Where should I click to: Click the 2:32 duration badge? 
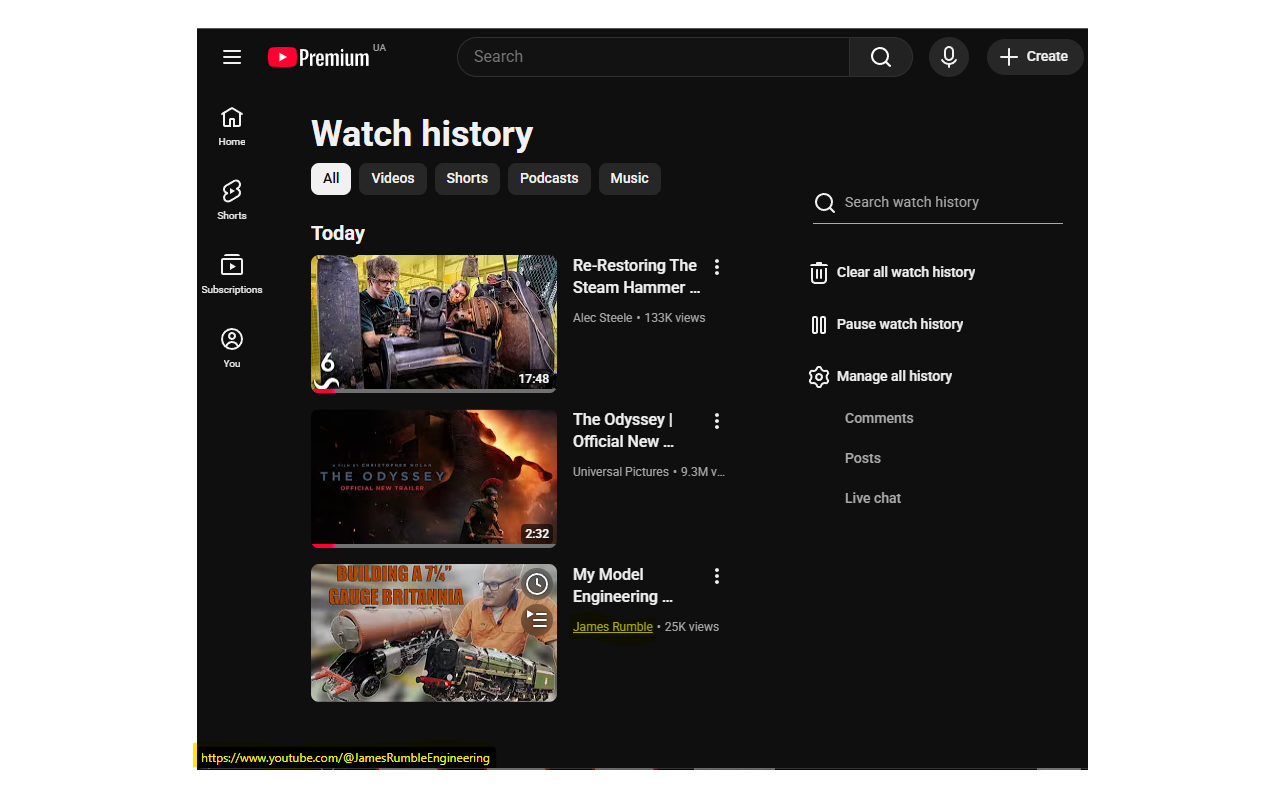click(x=537, y=534)
